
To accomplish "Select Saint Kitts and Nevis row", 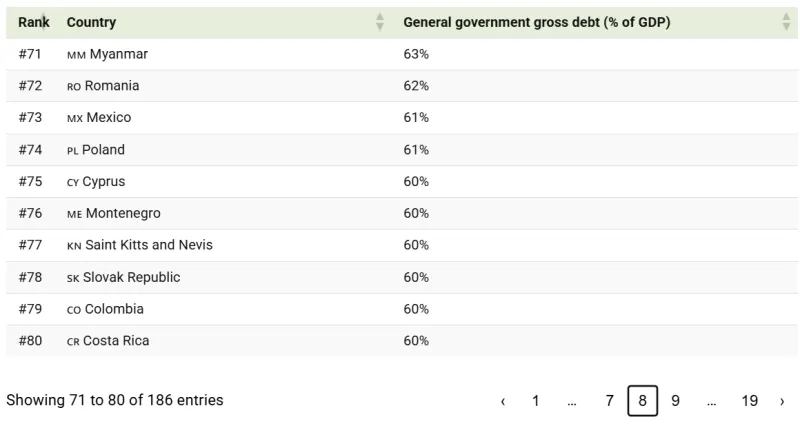I will pos(402,245).
